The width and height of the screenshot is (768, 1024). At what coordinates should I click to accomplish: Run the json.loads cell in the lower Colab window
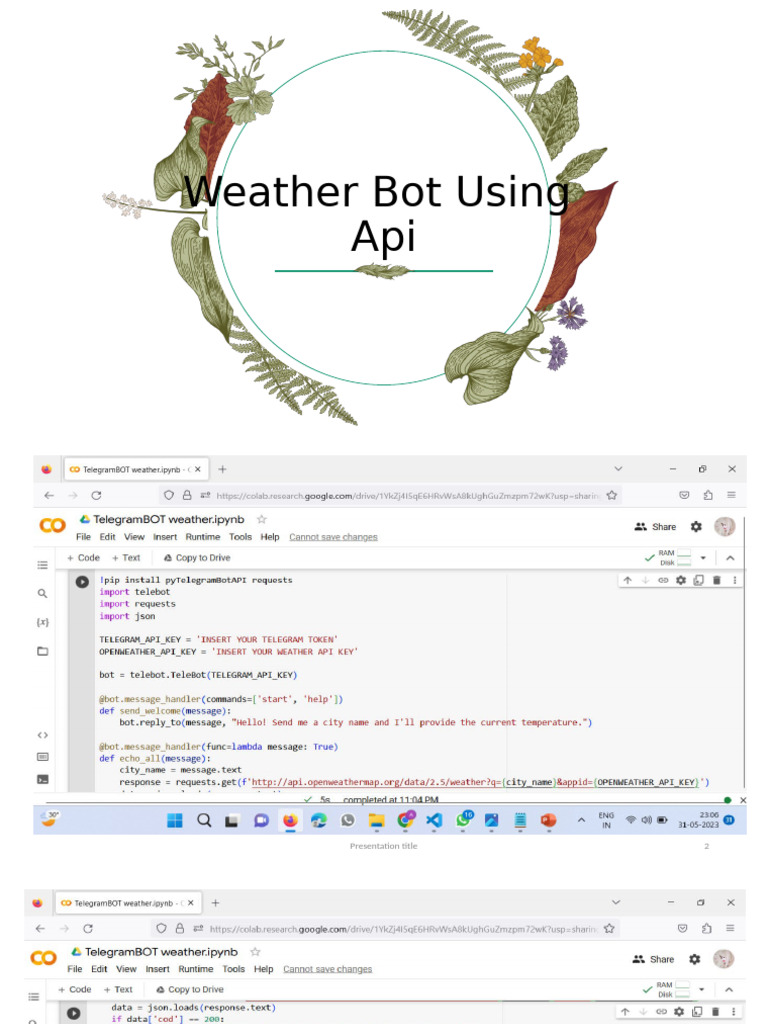(74, 1013)
